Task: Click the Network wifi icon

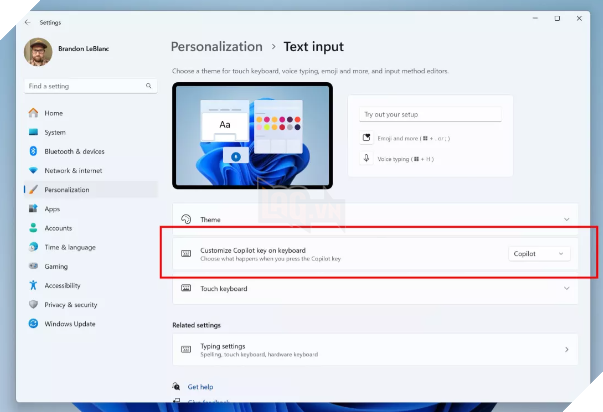Action: [33, 170]
